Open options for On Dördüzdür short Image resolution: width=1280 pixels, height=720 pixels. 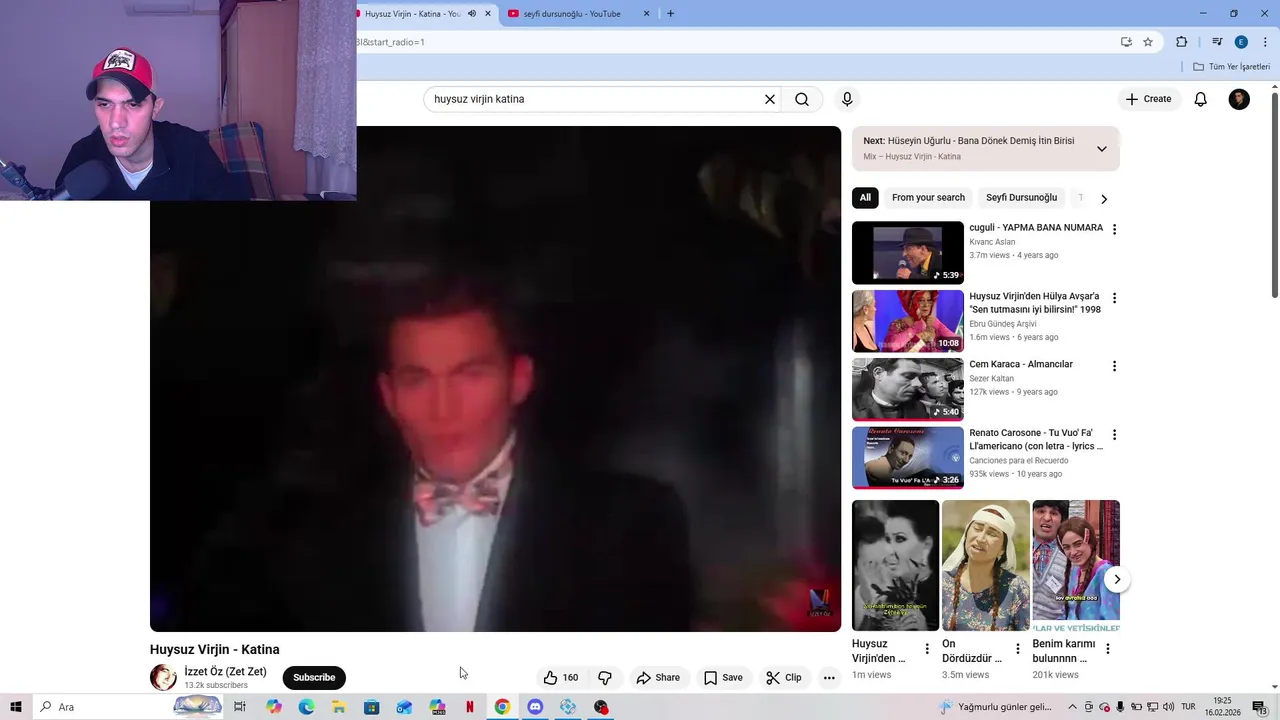tap(1018, 649)
